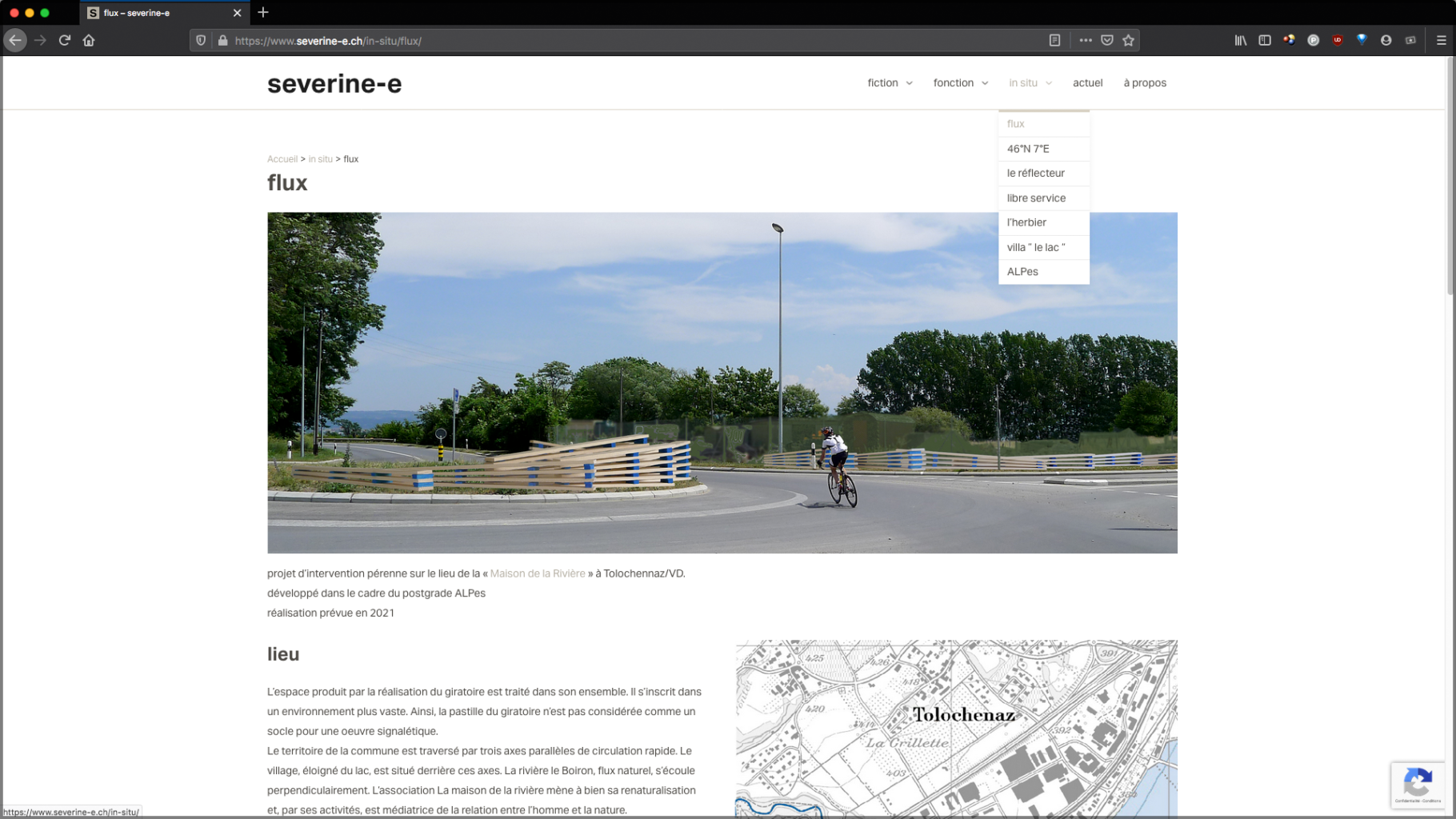The height and width of the screenshot is (819, 1456).
Task: Open page actions three-dot menu
Action: click(x=1085, y=40)
